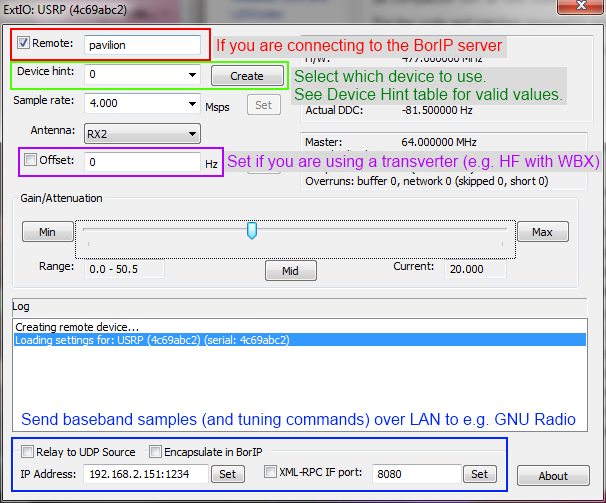
Task: Set gain to maximum with Max button
Action: [x=542, y=232]
